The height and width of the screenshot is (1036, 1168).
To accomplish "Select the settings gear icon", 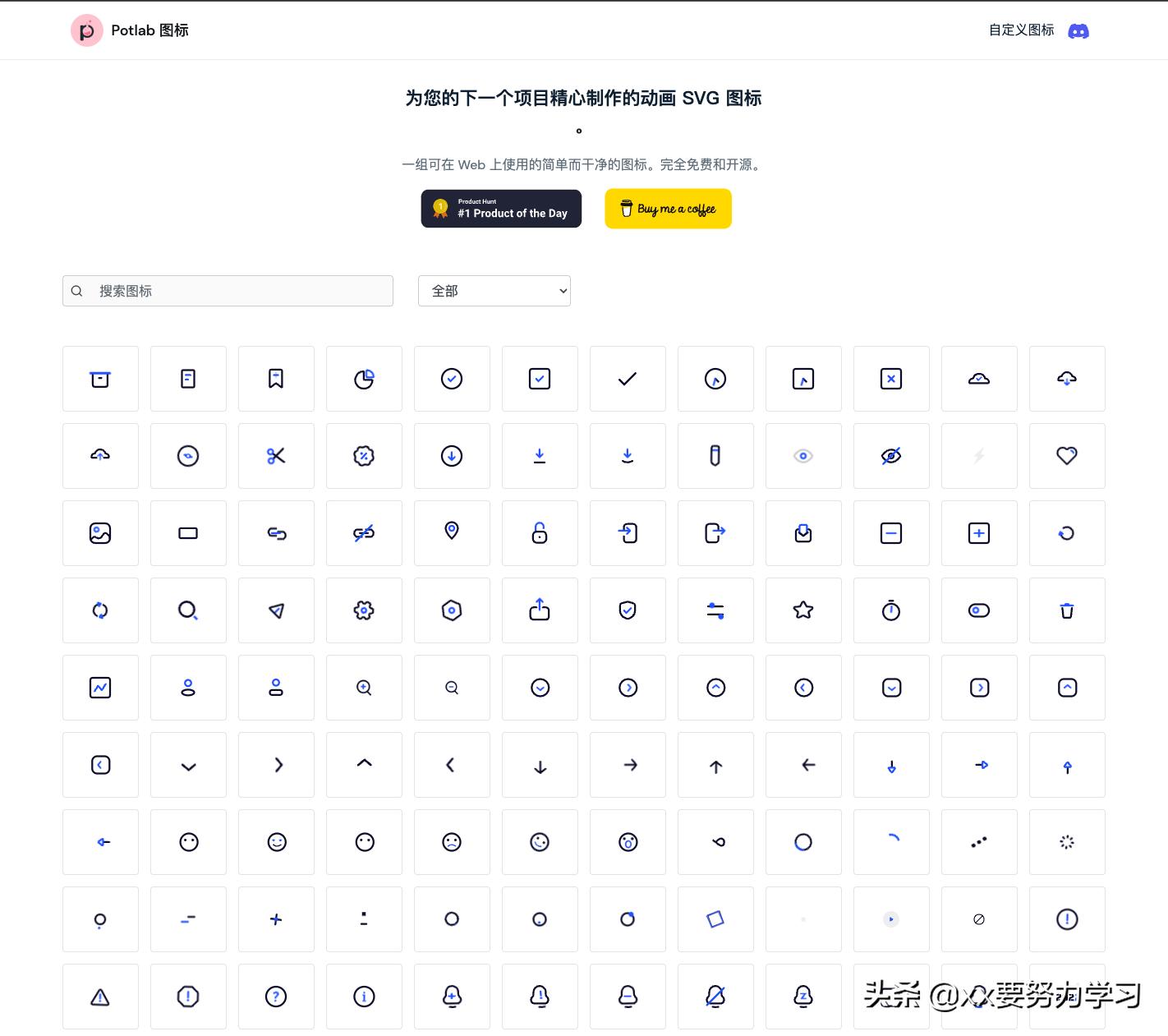I will pos(364,610).
